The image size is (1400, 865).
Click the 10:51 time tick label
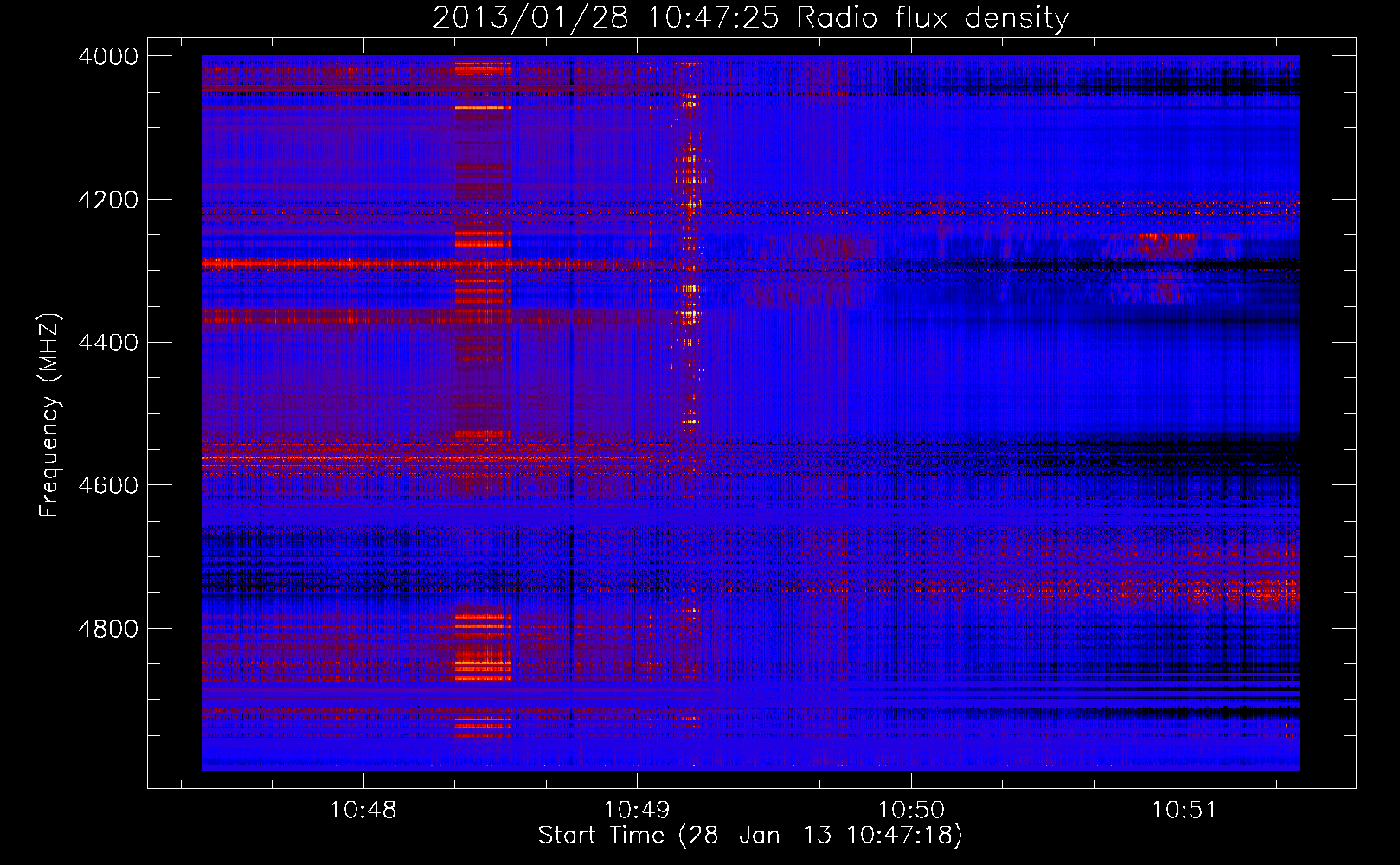pyautogui.click(x=1184, y=811)
